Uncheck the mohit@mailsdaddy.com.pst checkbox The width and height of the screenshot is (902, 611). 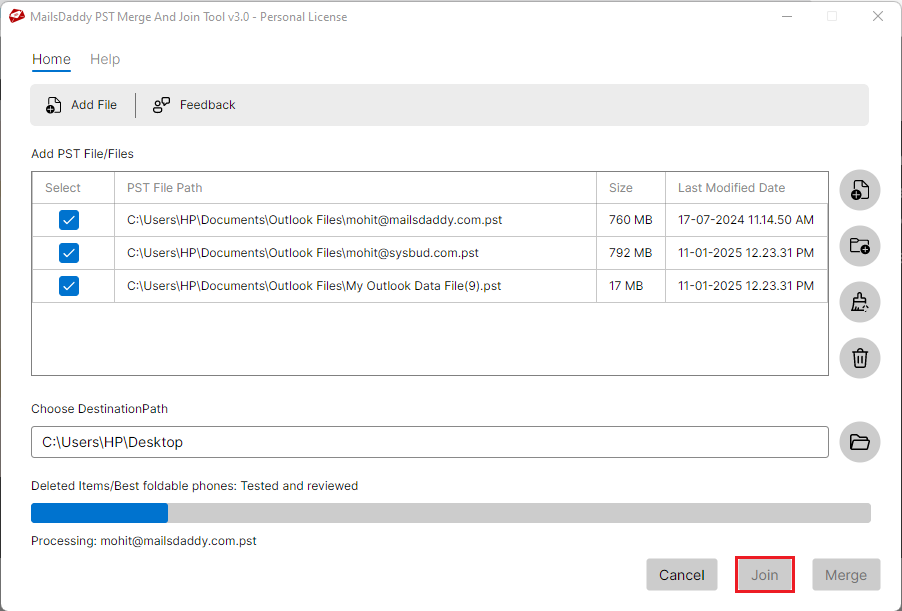68,220
